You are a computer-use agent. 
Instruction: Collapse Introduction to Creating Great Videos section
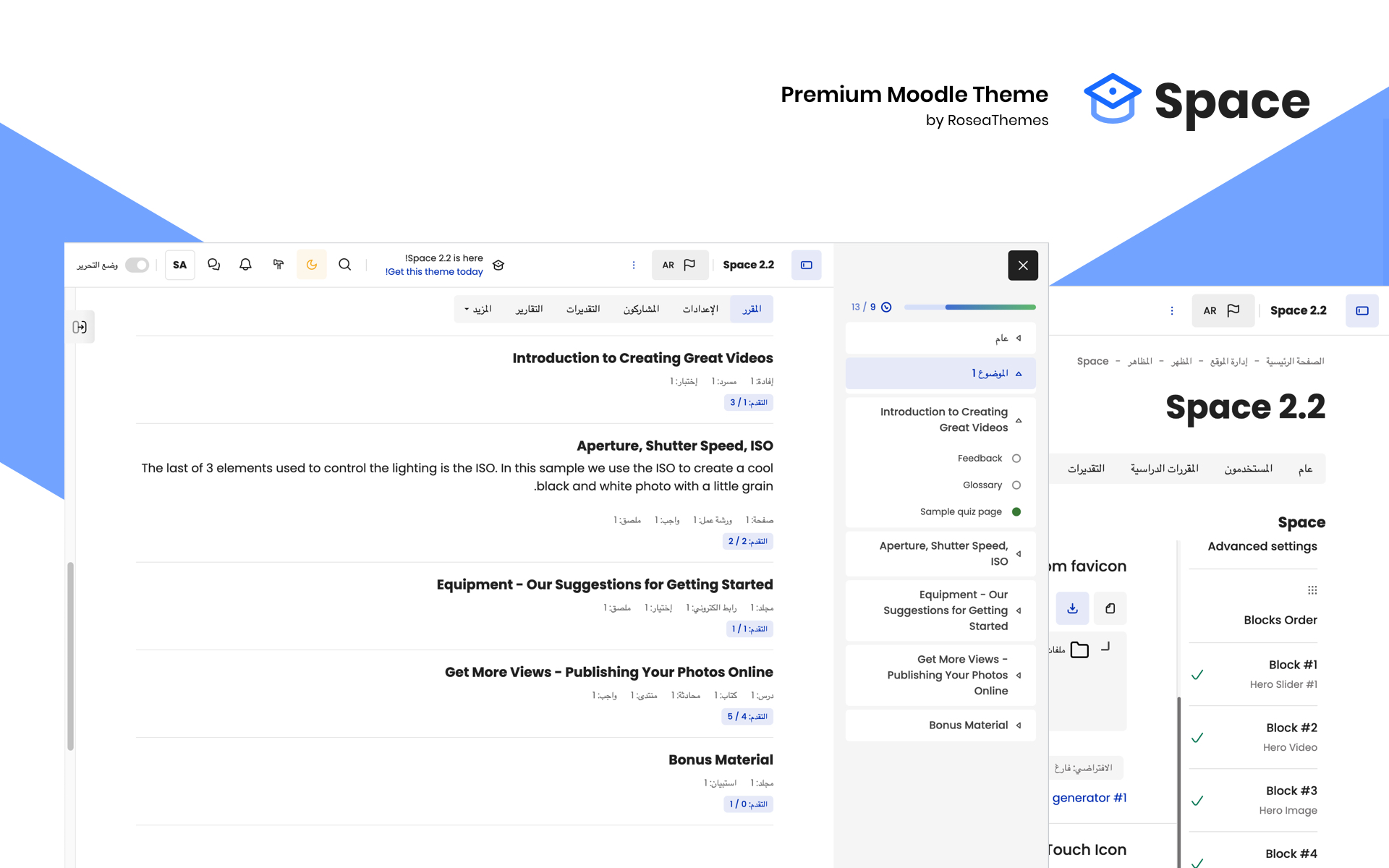click(x=1019, y=420)
